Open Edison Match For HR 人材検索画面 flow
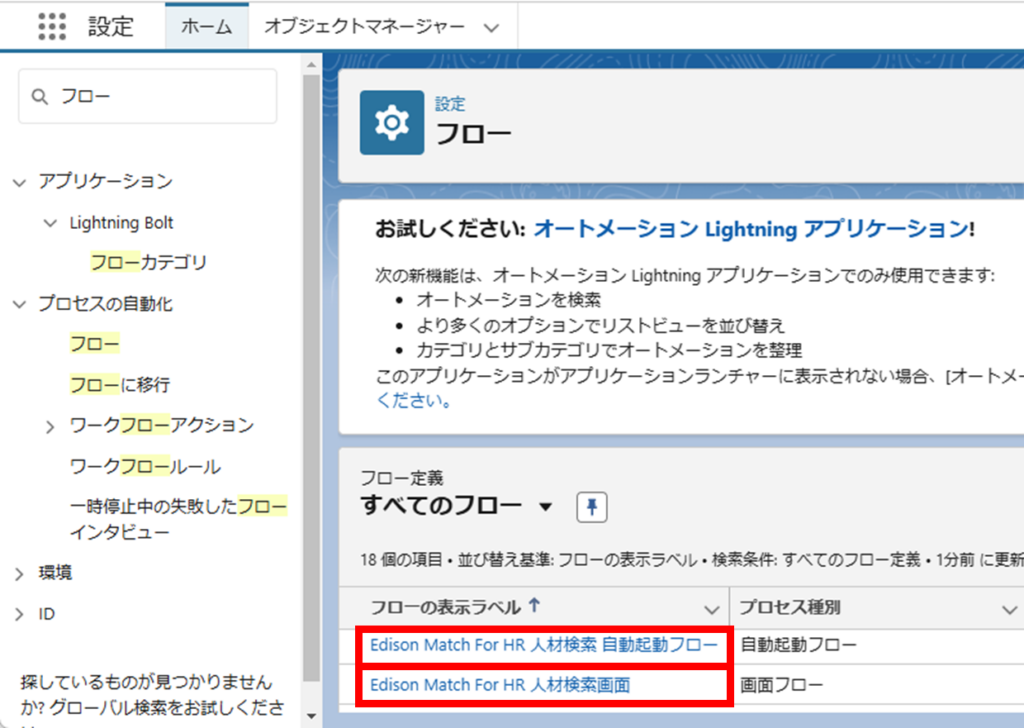The image size is (1024, 728). (x=500, y=685)
